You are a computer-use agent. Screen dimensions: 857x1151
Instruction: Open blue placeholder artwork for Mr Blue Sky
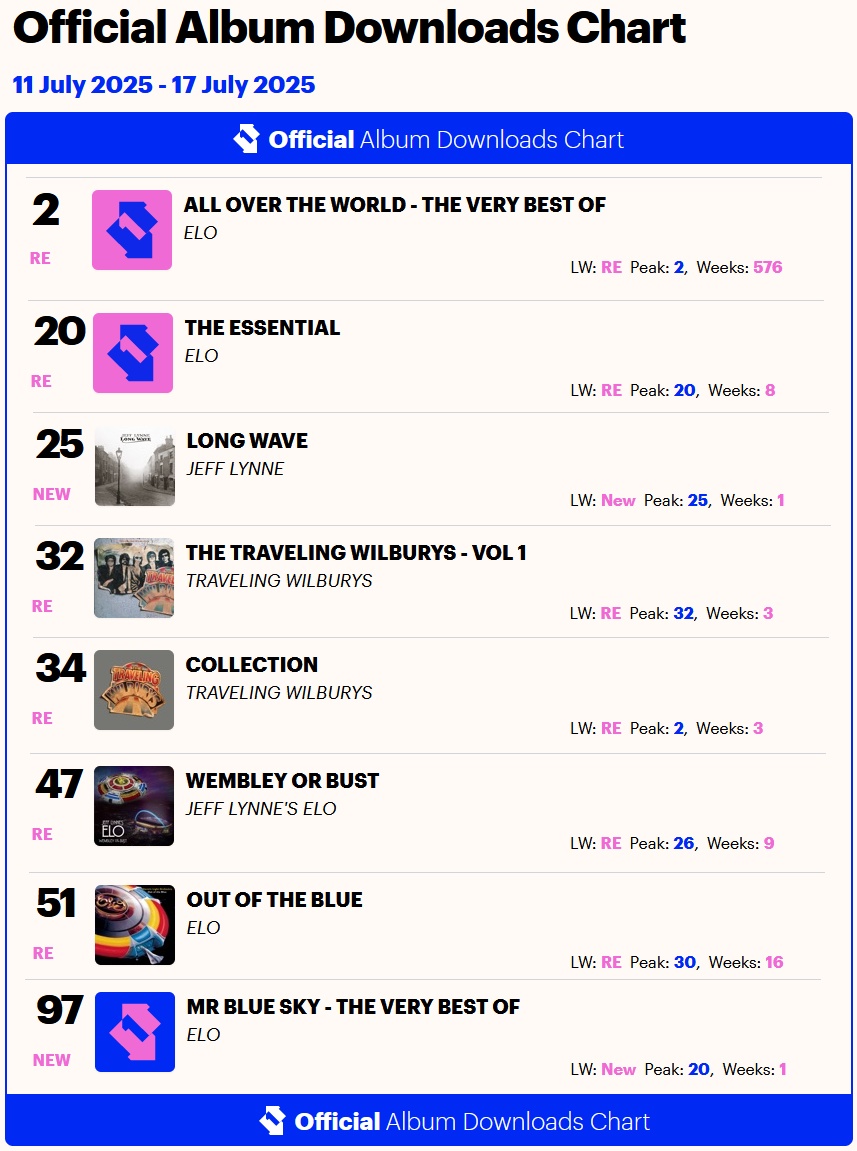coord(135,1032)
